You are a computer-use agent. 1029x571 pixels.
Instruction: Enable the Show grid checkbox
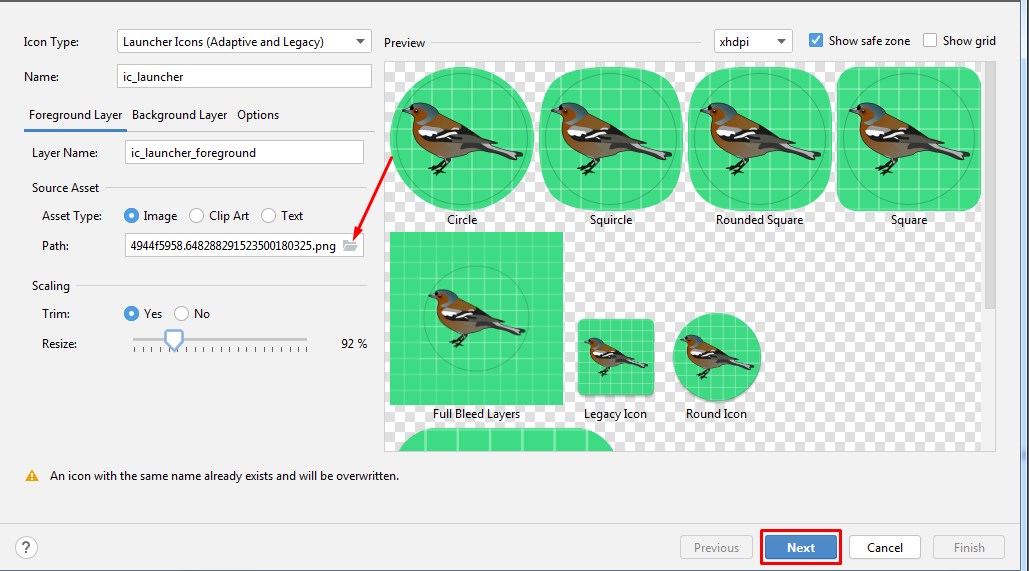930,41
